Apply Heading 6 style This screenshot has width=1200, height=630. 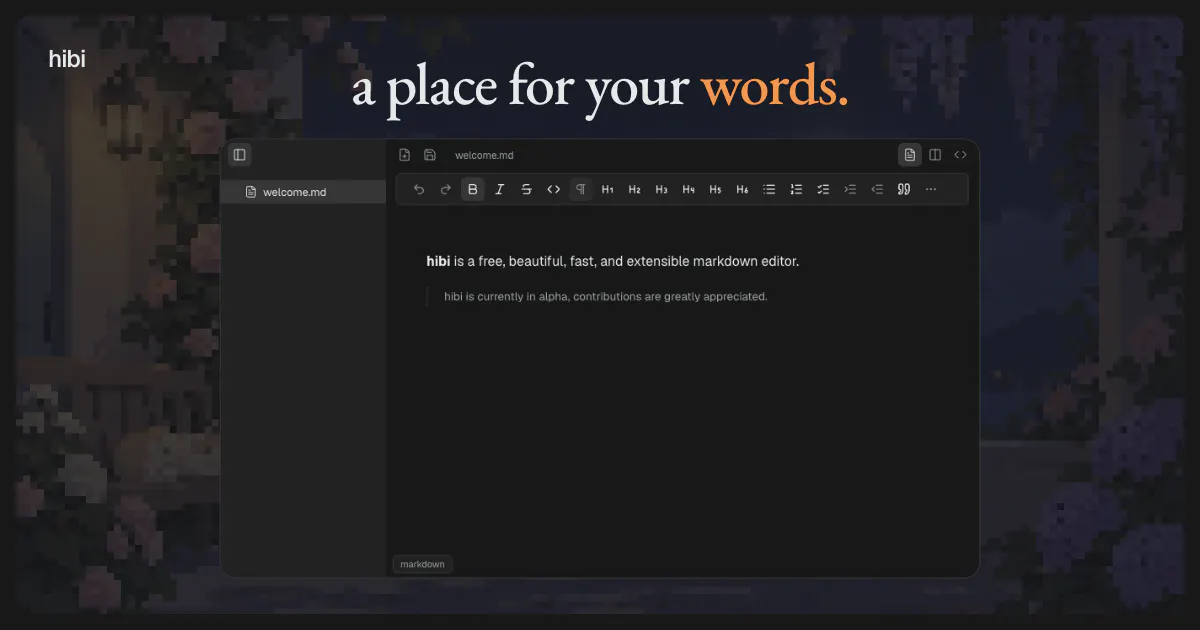(742, 189)
